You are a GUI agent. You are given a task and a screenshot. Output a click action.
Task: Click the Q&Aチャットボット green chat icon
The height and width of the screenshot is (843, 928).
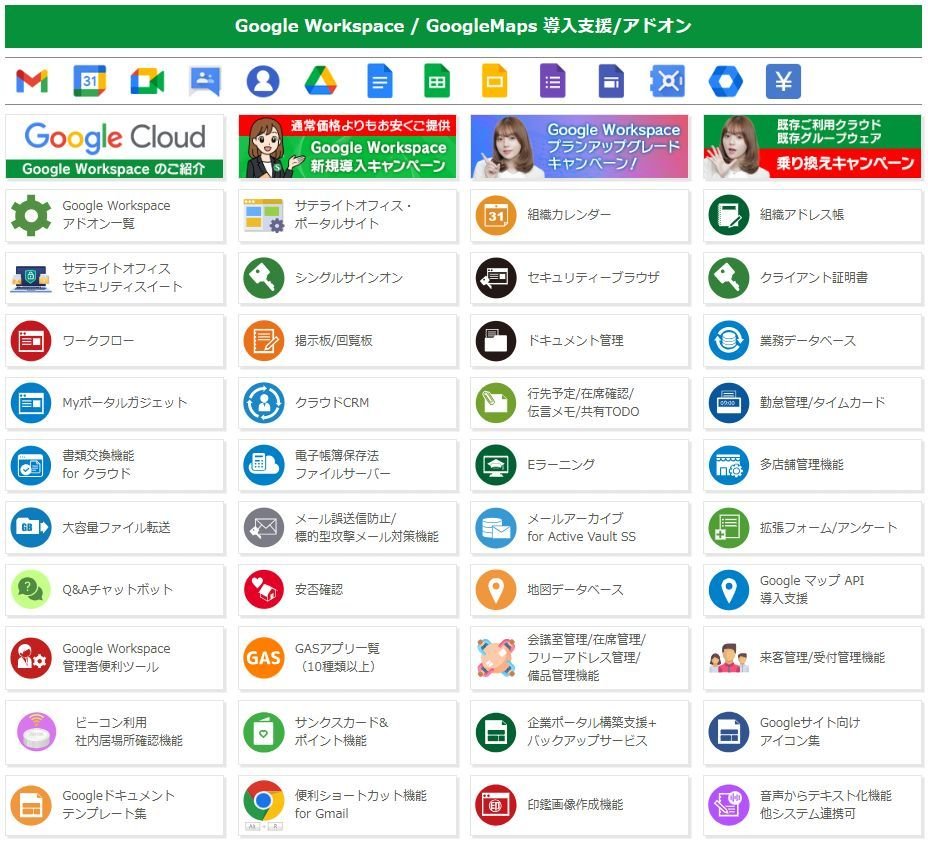[31, 590]
